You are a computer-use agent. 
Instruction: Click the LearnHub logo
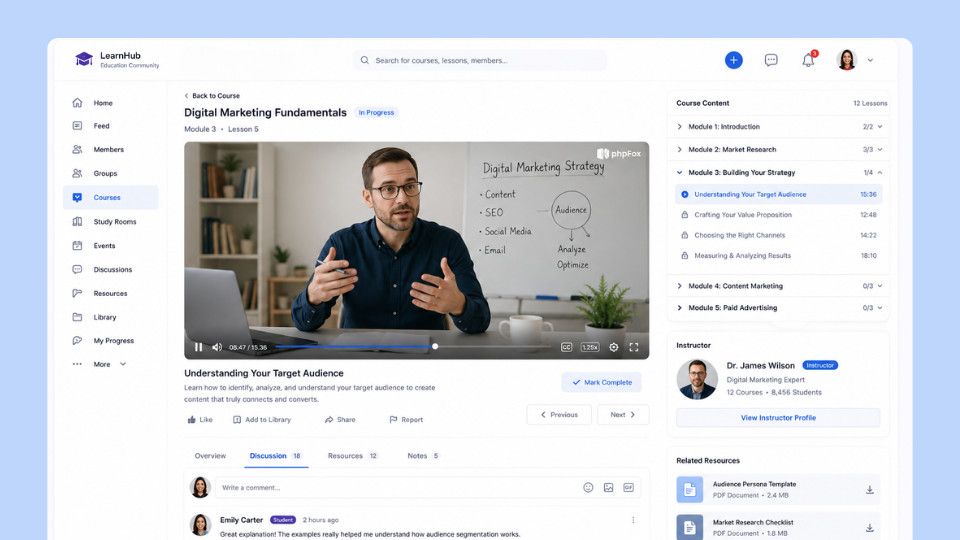tap(117, 59)
